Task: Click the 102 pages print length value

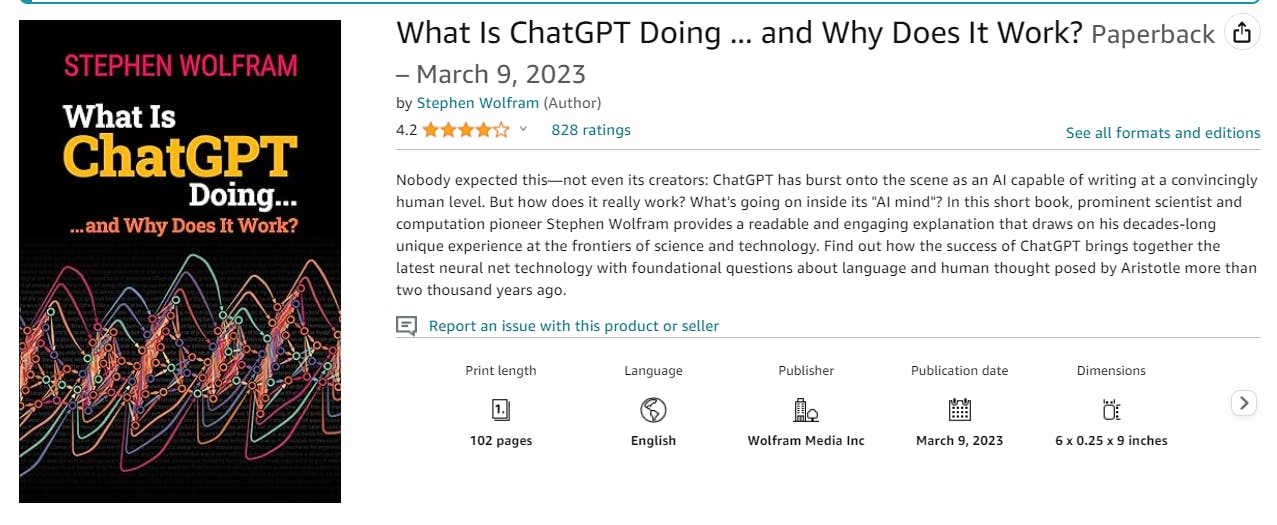Action: [x=501, y=441]
